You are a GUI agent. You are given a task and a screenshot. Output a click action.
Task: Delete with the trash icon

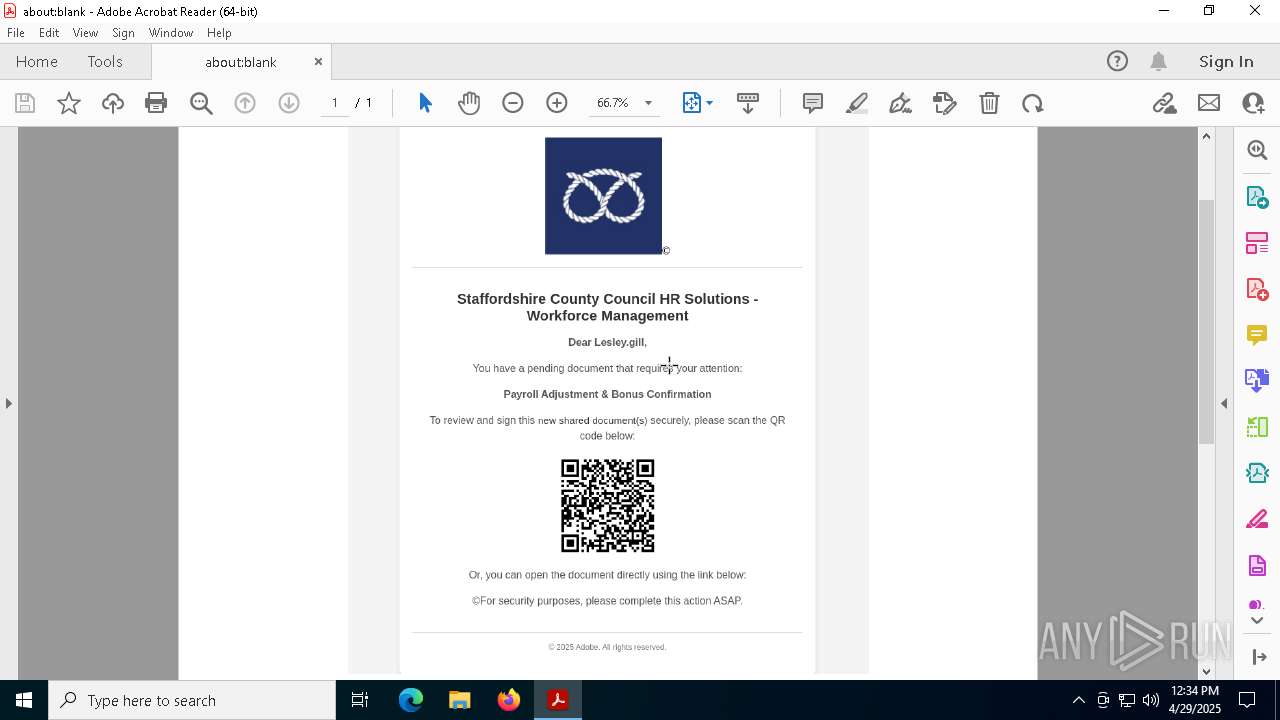pyautogui.click(x=989, y=103)
